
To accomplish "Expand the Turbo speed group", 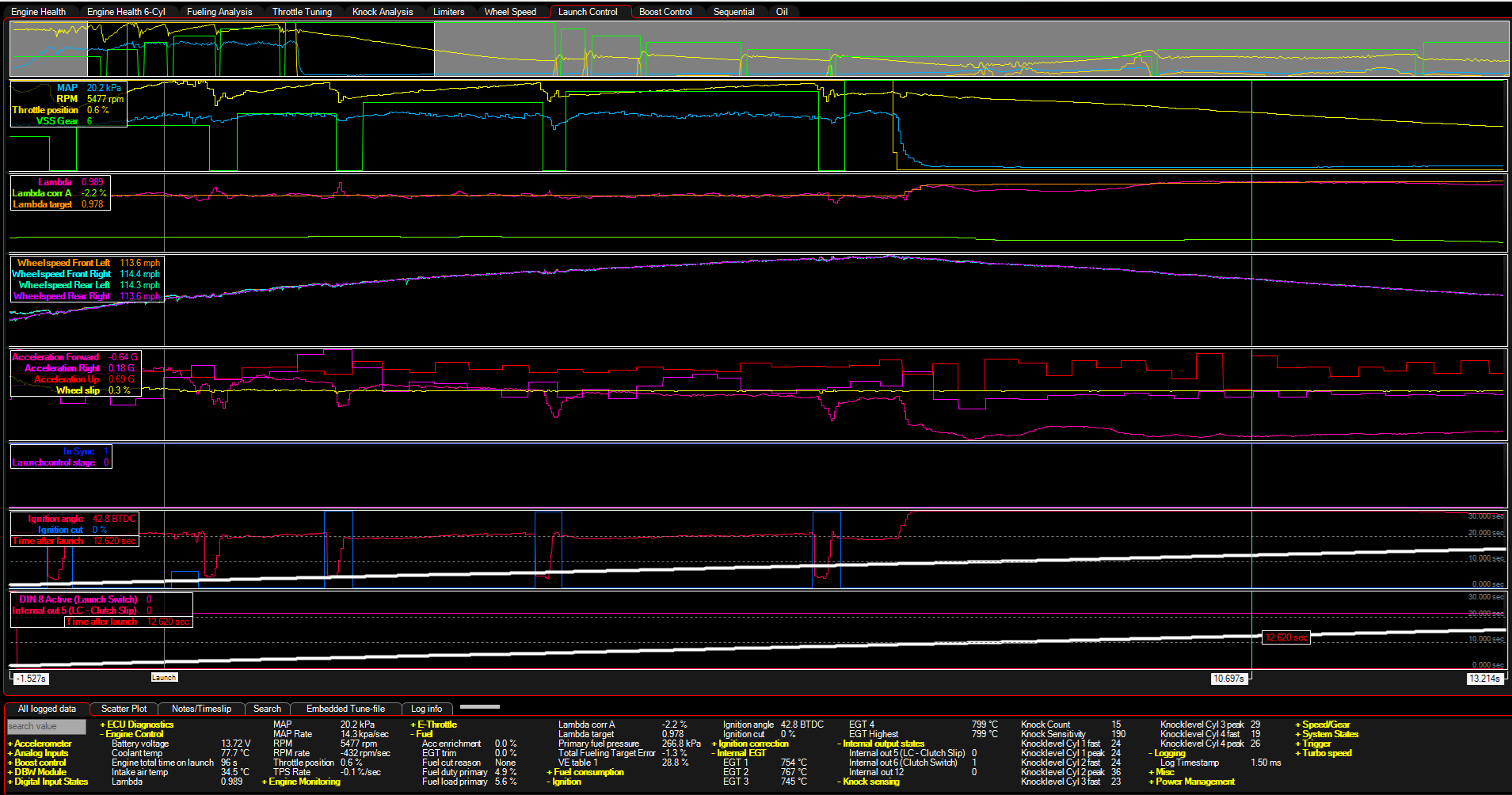I will (1323, 753).
